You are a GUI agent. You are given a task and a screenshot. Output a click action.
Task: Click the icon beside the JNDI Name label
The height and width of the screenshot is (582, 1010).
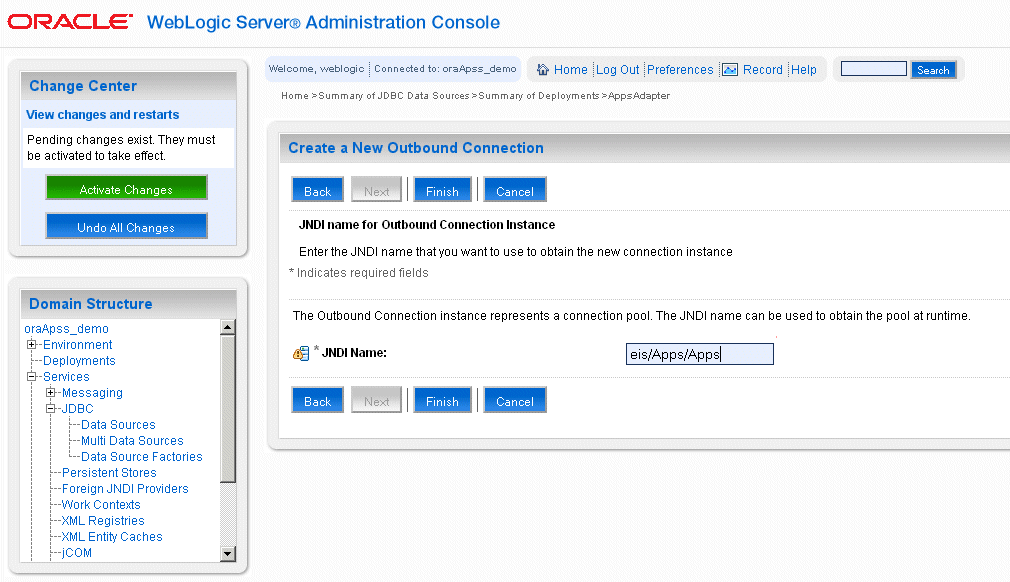click(301, 353)
